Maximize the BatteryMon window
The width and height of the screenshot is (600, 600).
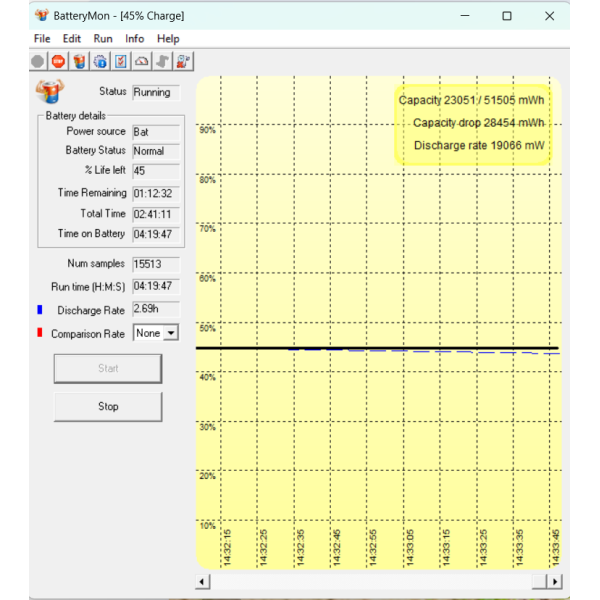coord(507,16)
